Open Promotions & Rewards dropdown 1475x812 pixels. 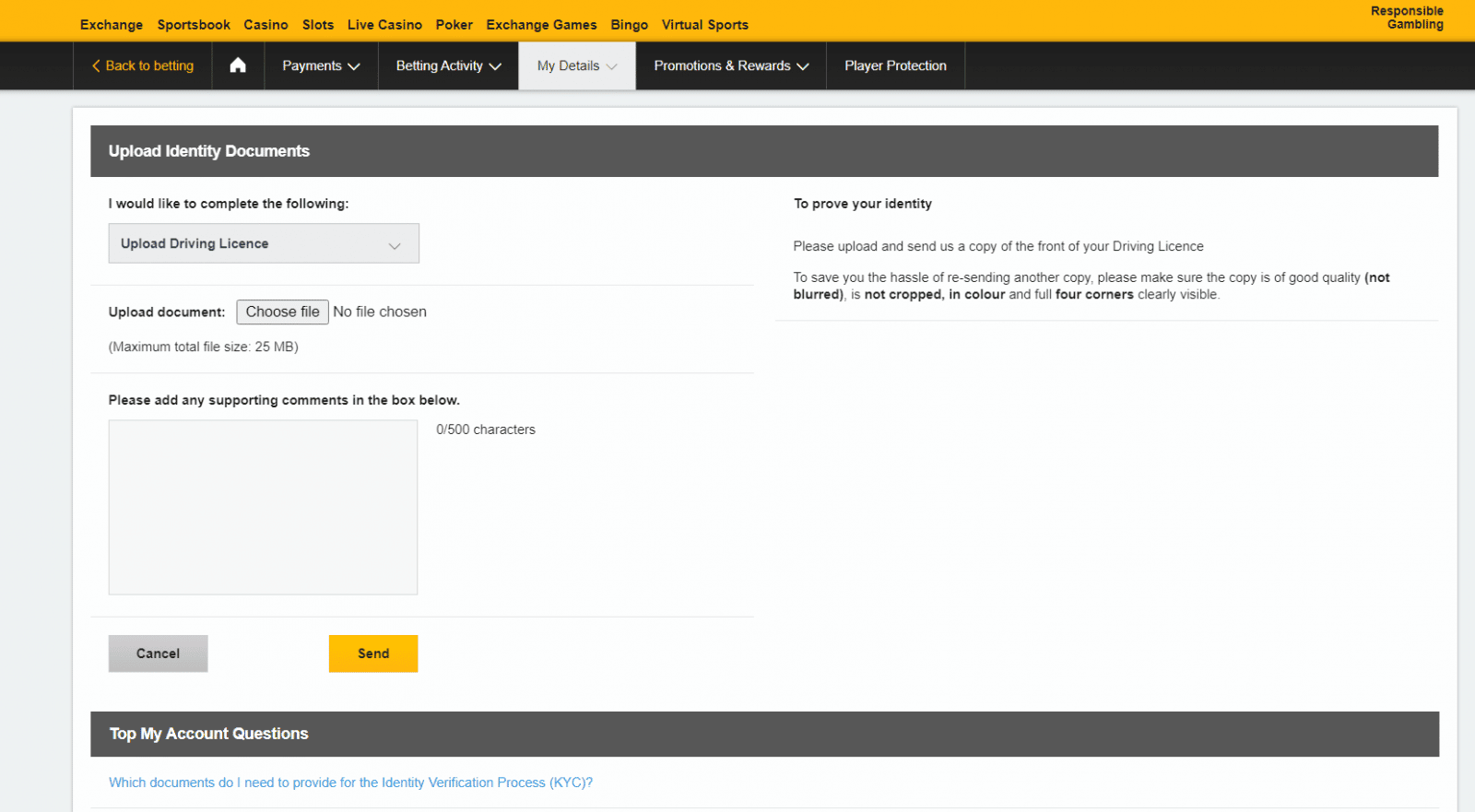point(731,65)
